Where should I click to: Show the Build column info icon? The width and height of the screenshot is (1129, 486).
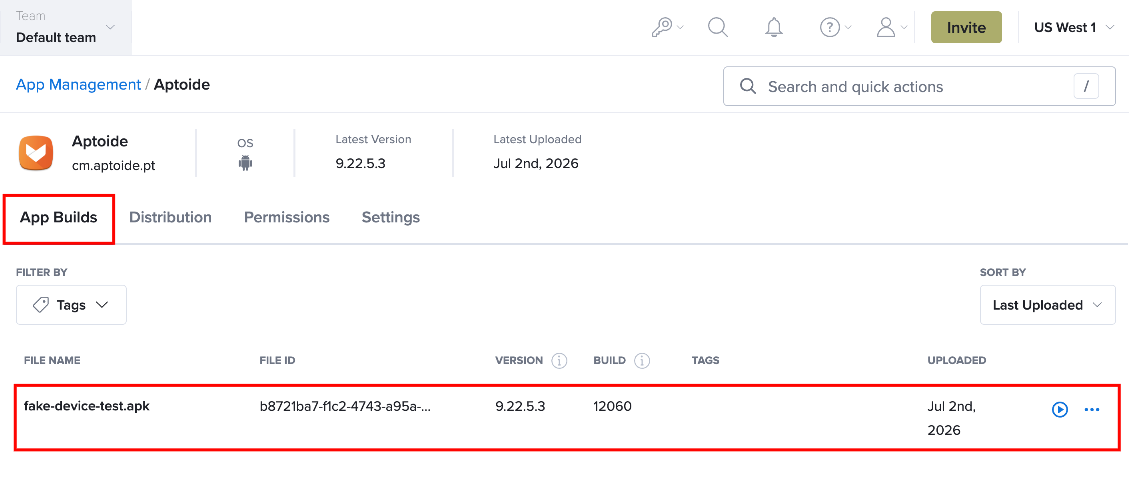coord(642,360)
